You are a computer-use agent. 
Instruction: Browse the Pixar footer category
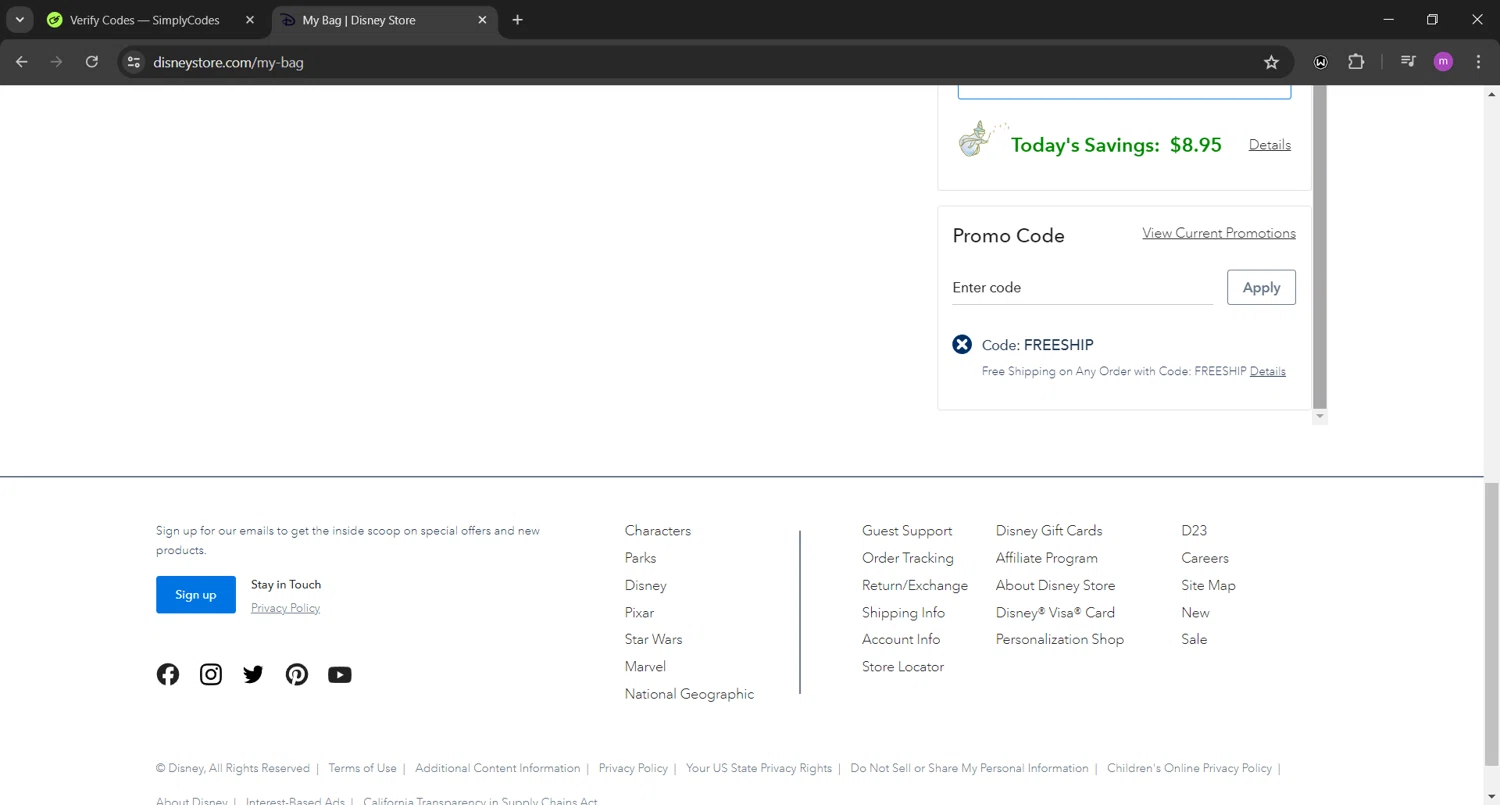tap(639, 612)
